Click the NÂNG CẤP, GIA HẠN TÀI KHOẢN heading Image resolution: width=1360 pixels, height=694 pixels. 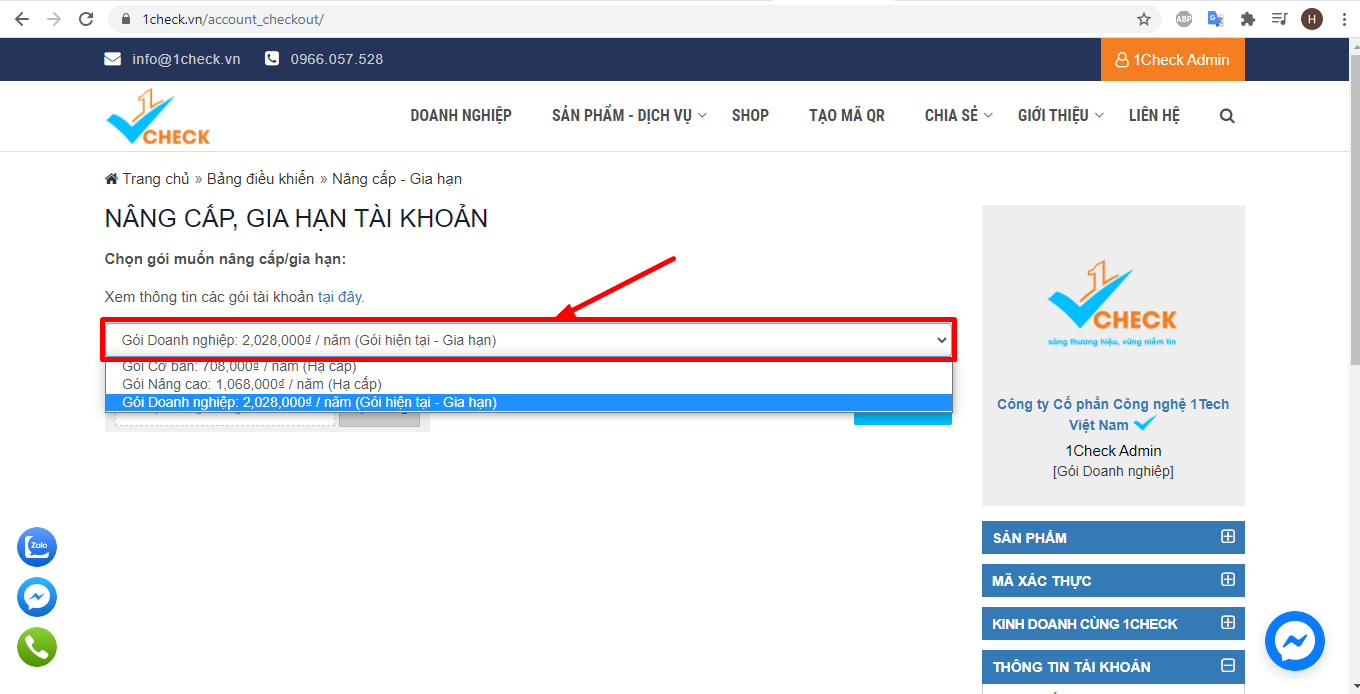coord(296,218)
